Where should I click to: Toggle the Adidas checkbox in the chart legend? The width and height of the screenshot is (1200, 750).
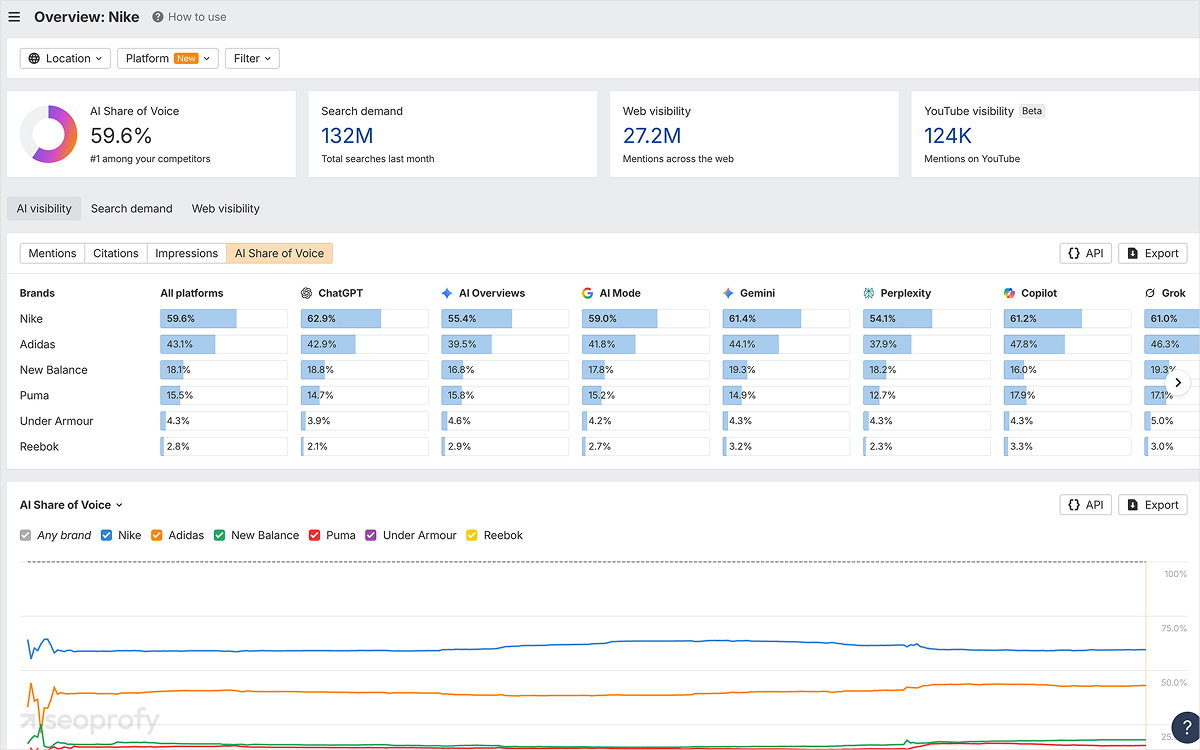[x=157, y=535]
